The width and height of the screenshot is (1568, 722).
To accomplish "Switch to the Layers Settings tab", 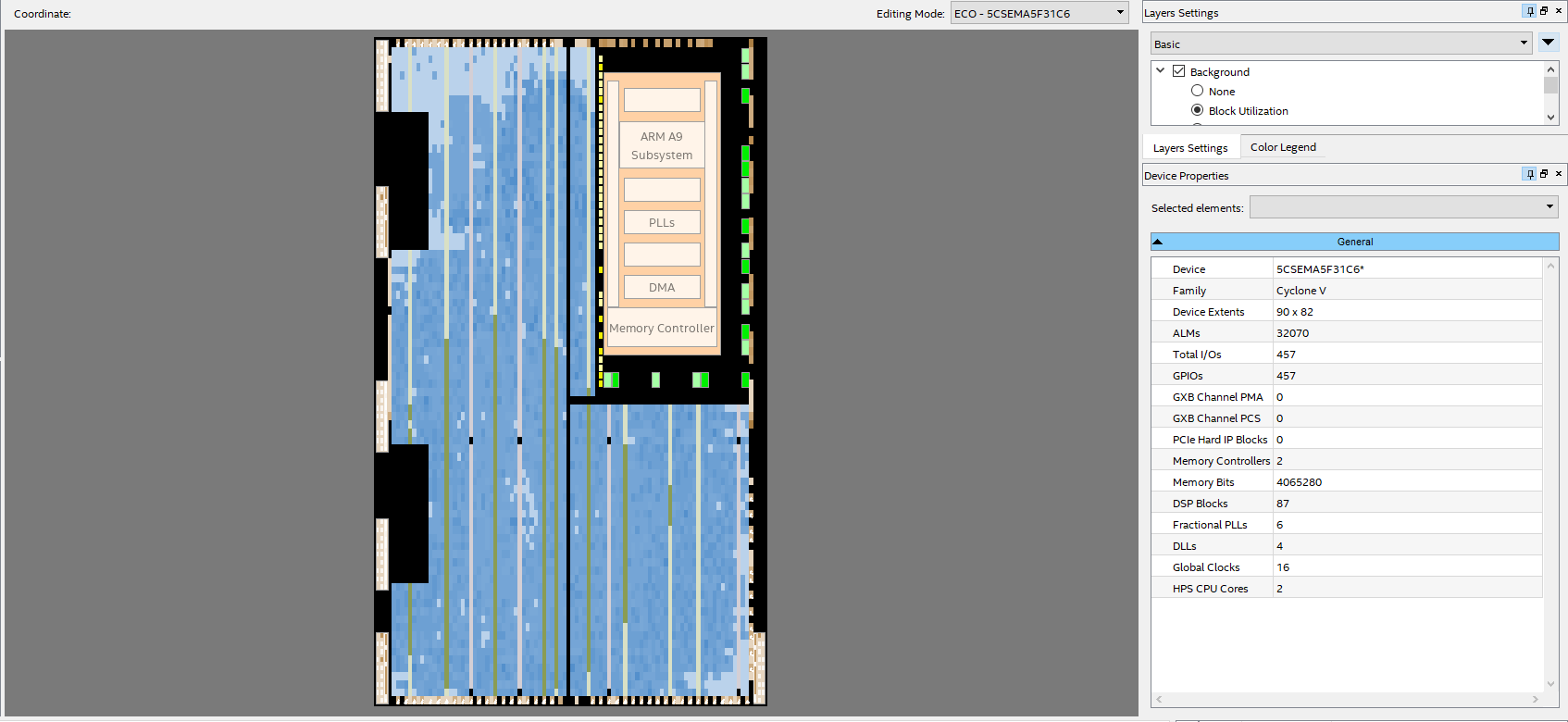I will pyautogui.click(x=1190, y=148).
